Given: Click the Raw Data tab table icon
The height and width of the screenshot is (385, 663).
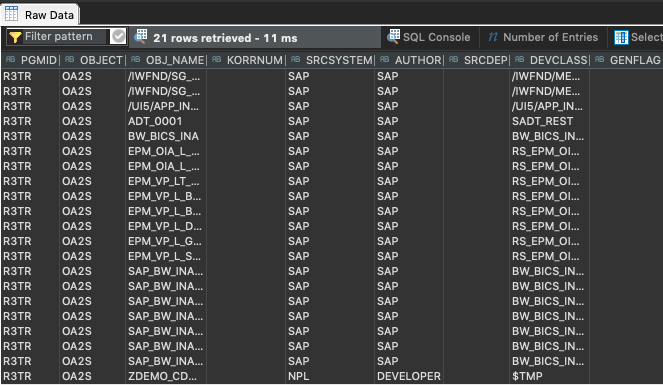Looking at the screenshot, I should pyautogui.click(x=11, y=14).
